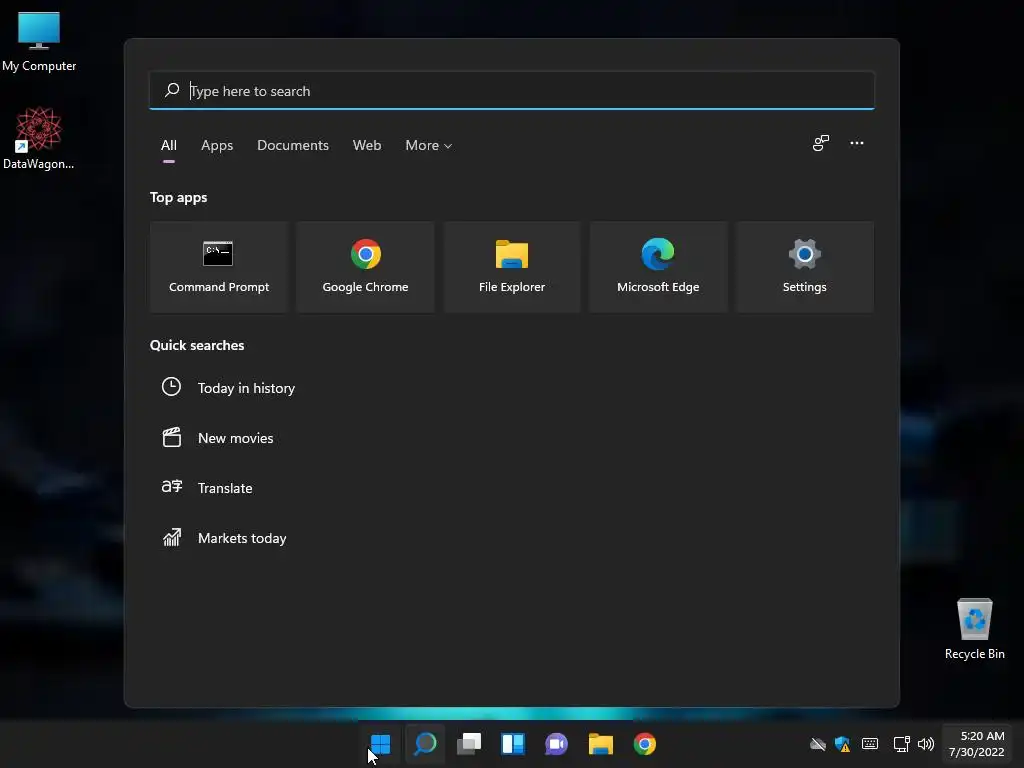Click the Search icon on taskbar

point(425,744)
